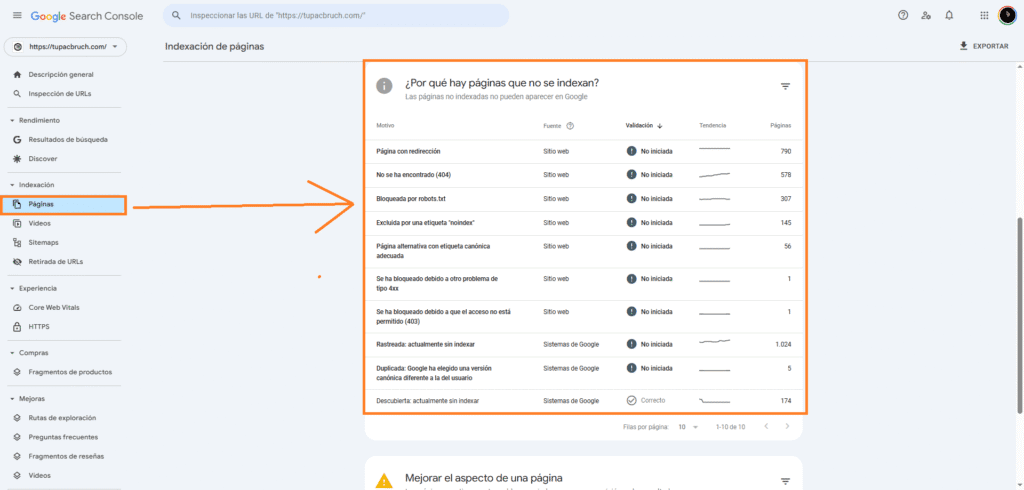1024x490 pixels.
Task: Open Descubierta: actualmente sin indexar row
Action: [584, 400]
